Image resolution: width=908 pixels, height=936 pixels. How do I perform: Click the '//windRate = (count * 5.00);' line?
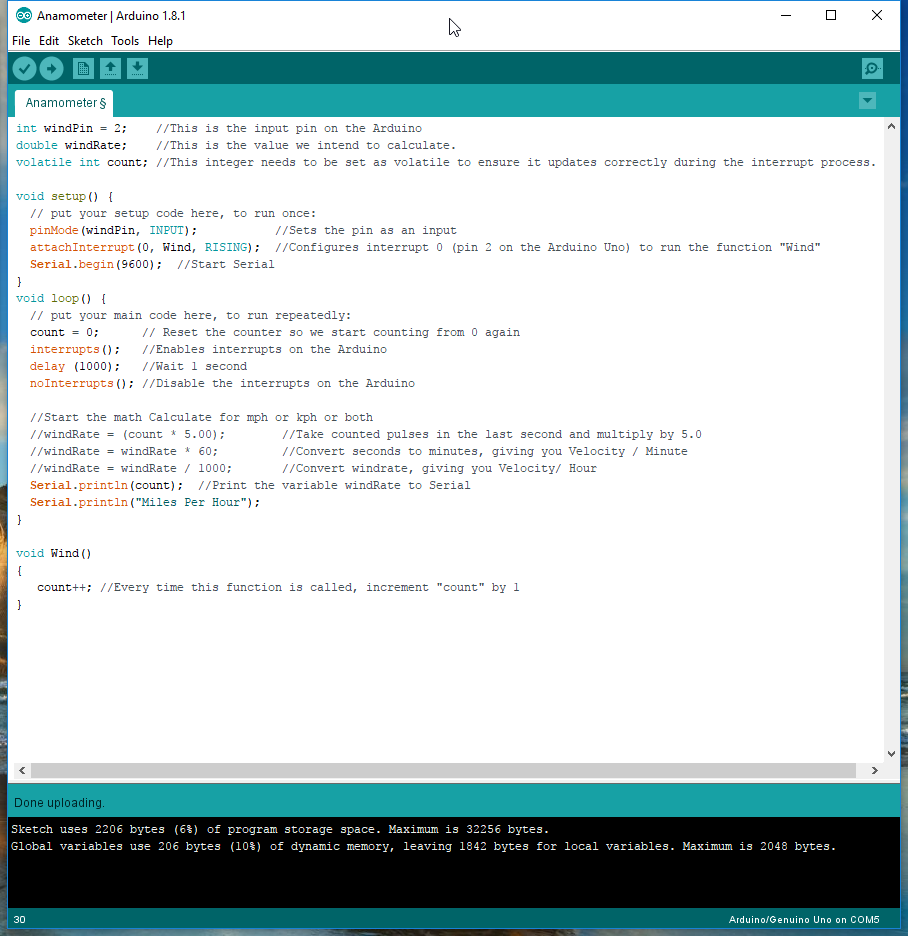[127, 435]
